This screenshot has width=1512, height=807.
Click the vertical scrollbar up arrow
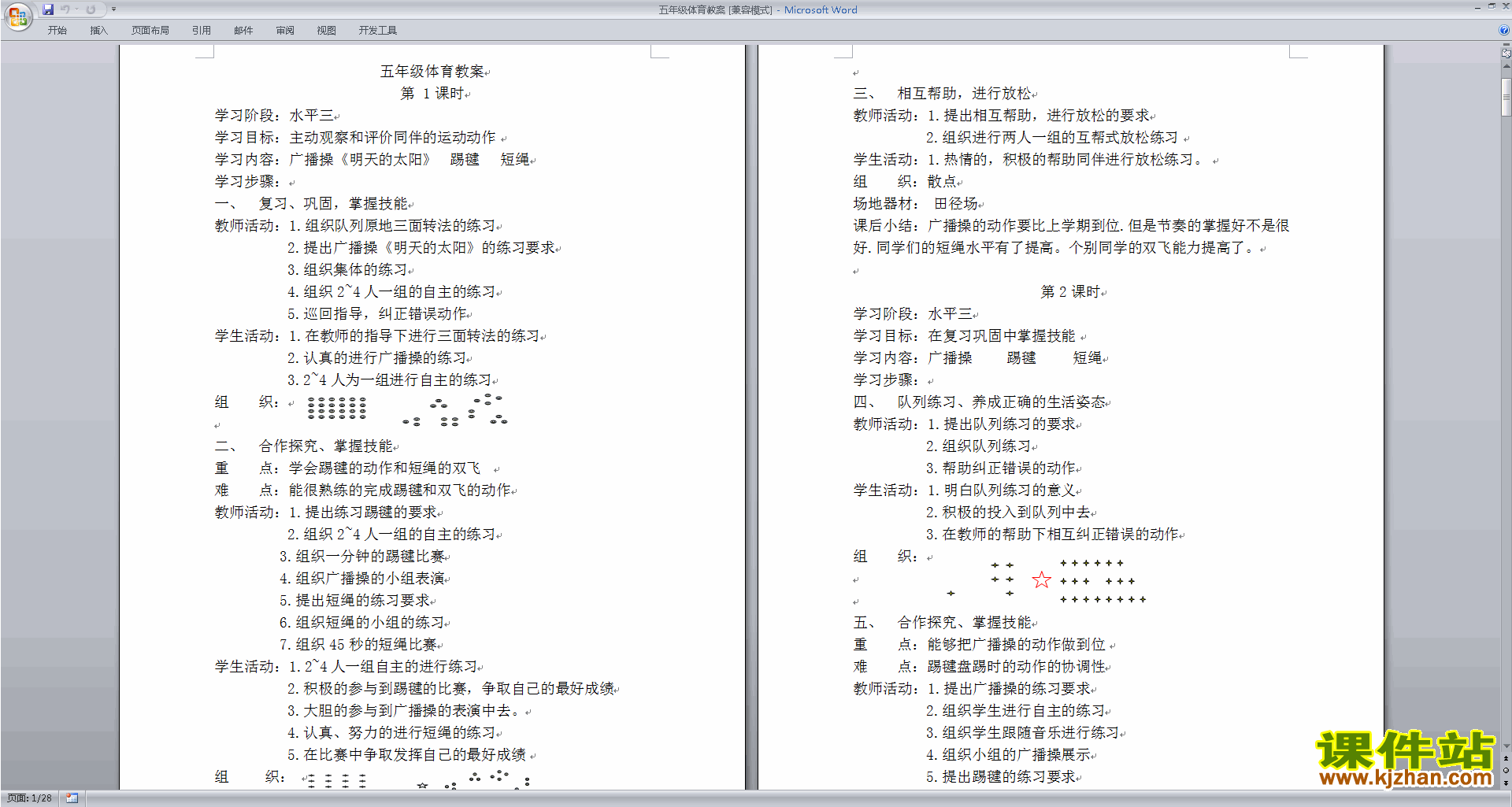1506,67
